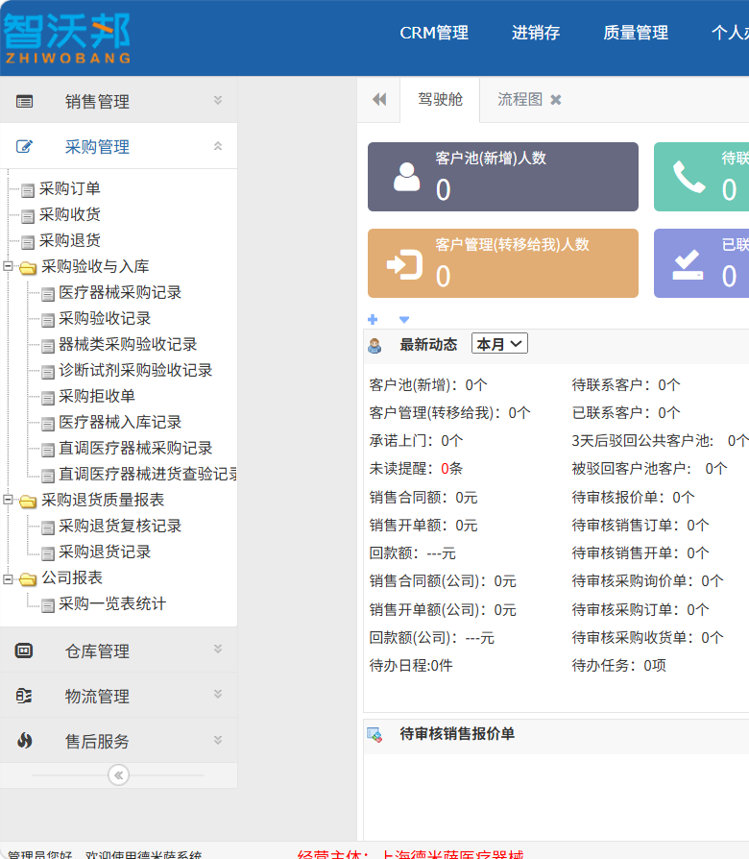Collapse the 公司报表 tree node
The width and height of the screenshot is (749, 859).
coord(8,578)
